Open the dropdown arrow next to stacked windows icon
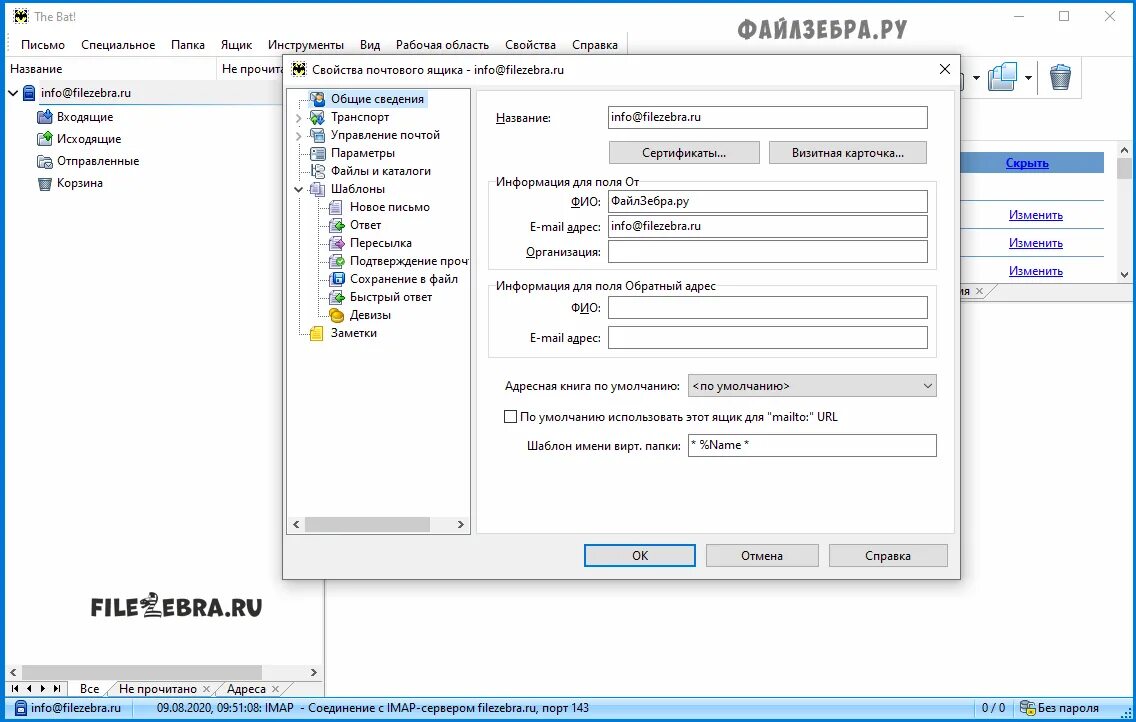Screen dimensions: 1136x722 pos(1028,77)
